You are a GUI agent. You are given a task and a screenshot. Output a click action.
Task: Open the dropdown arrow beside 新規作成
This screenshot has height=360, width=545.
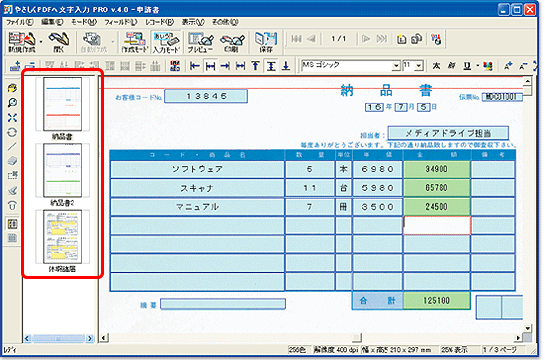41,42
